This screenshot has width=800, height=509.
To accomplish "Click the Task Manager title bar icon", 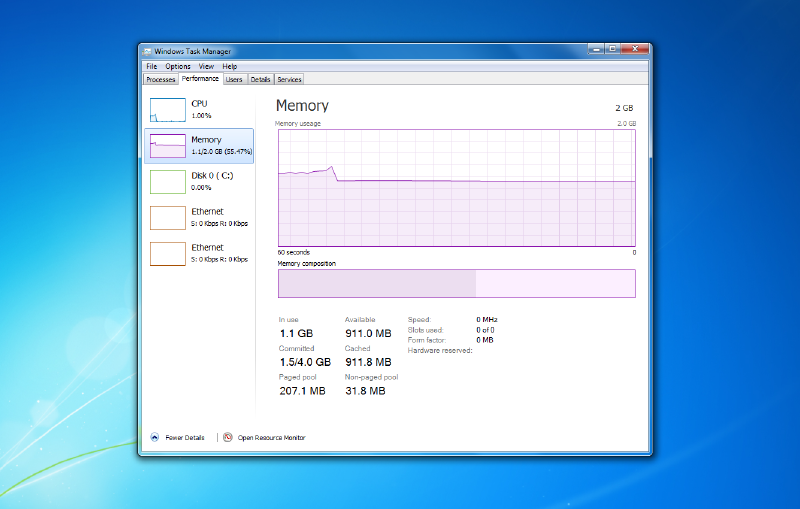I will pyautogui.click(x=147, y=52).
